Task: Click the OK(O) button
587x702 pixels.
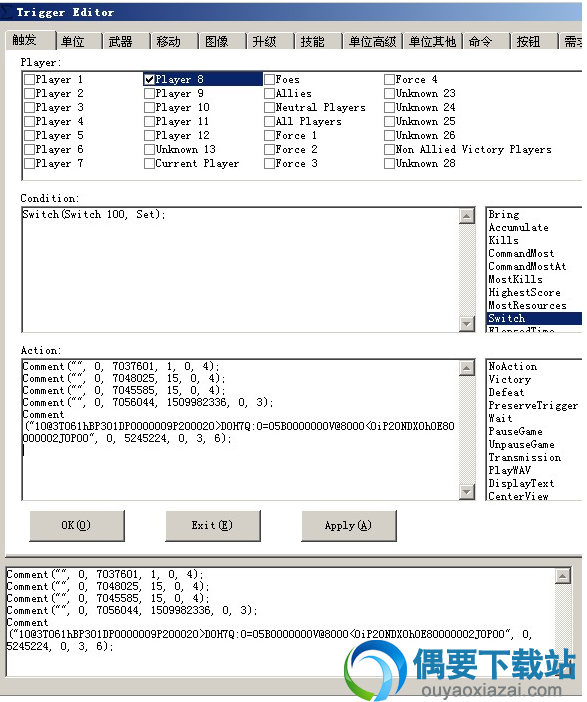Action: pyautogui.click(x=77, y=526)
